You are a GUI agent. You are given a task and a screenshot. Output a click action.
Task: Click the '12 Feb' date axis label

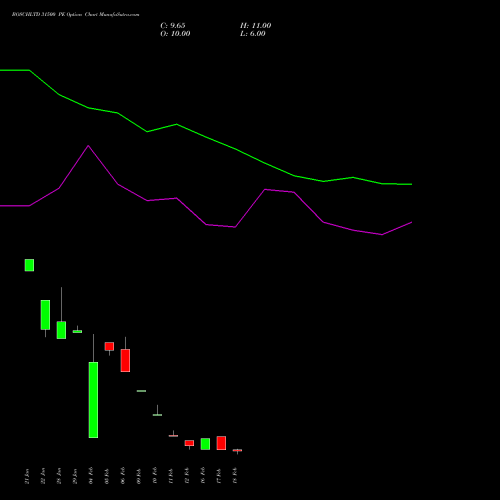187,476
